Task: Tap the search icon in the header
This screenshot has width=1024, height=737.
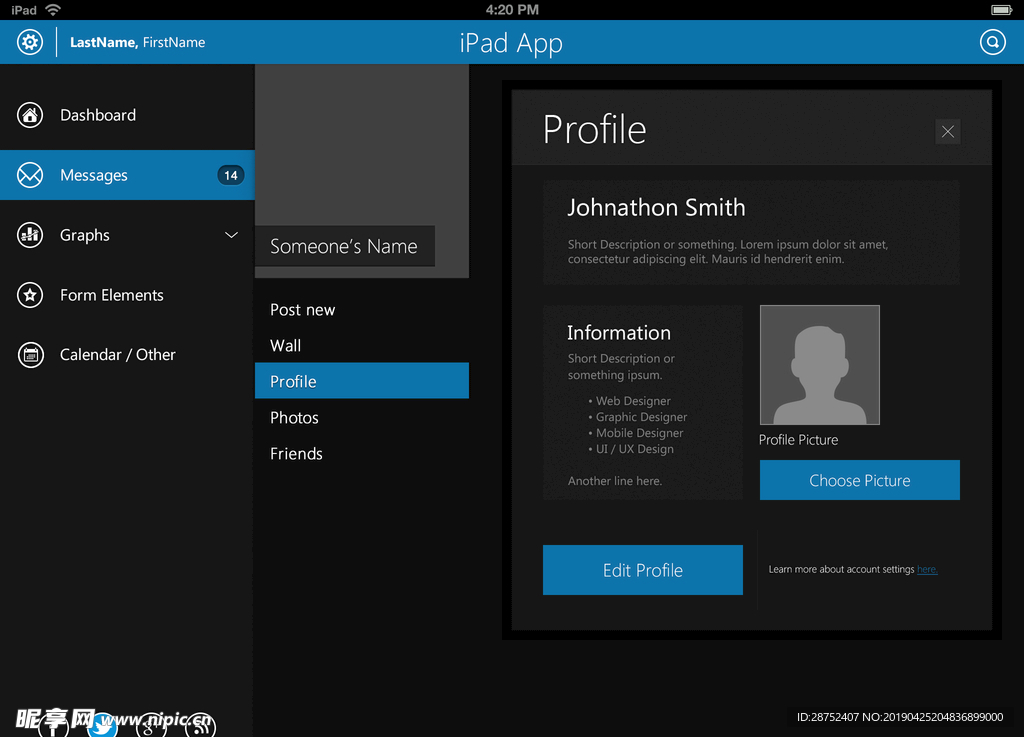Action: point(992,42)
